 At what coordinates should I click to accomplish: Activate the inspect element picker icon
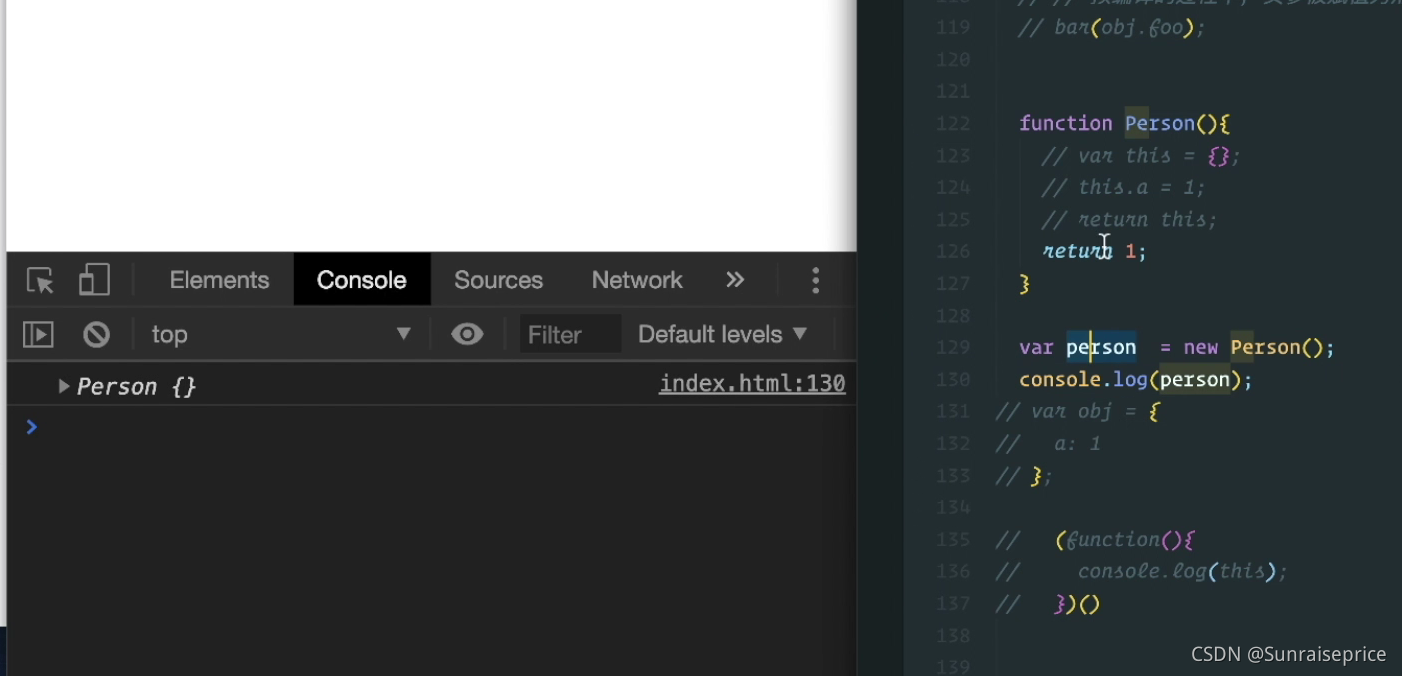click(x=40, y=280)
